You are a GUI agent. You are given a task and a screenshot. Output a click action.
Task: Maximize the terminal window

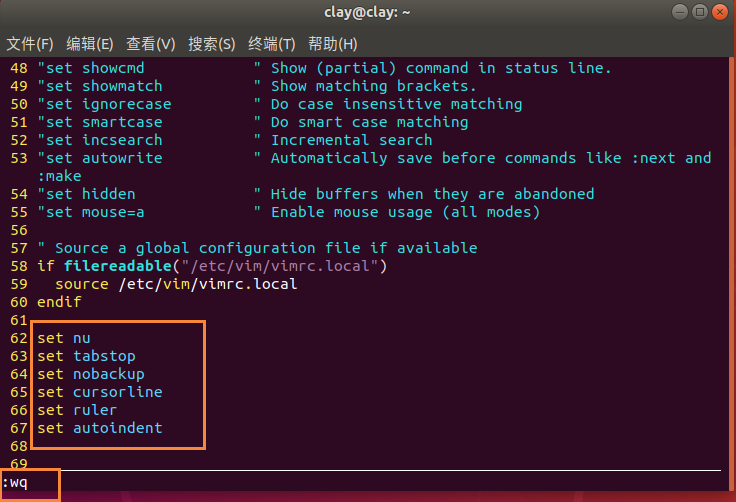click(700, 12)
